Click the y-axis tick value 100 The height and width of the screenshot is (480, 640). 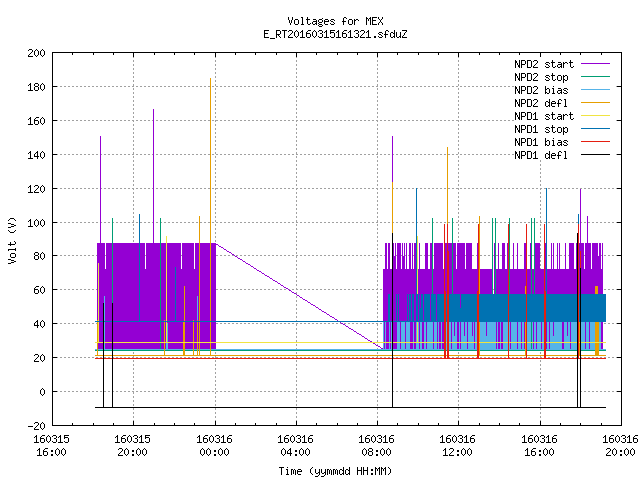pos(36,223)
